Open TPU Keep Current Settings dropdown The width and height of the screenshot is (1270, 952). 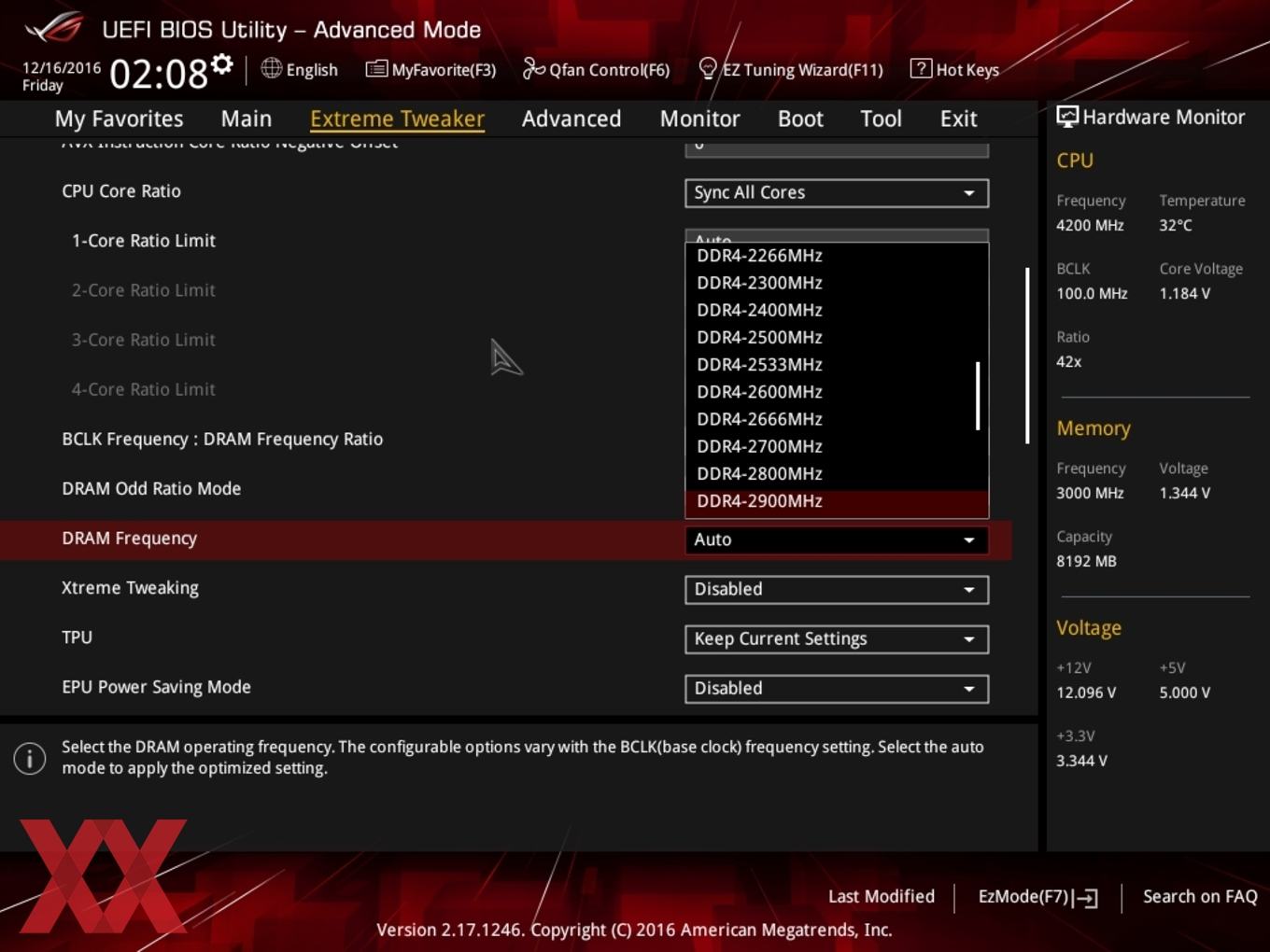837,638
